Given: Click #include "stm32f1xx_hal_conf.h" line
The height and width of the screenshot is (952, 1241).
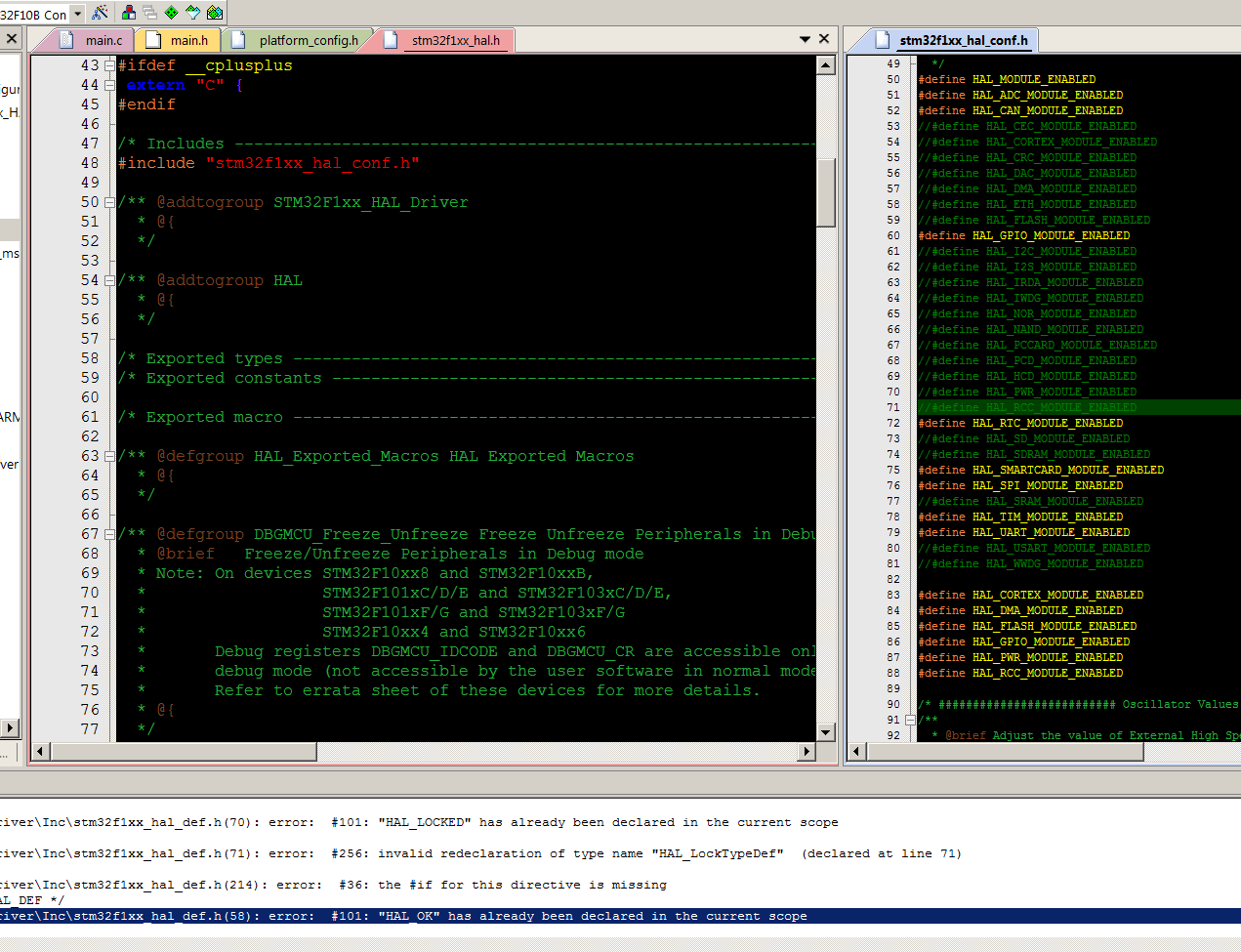Looking at the screenshot, I should 269,163.
